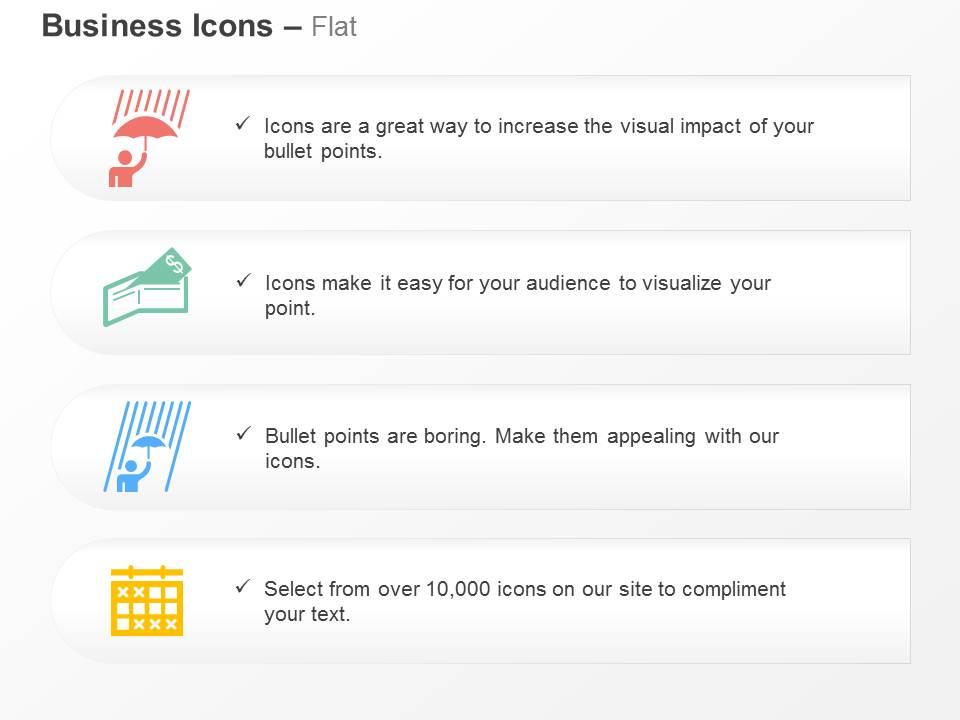Click the blue person under heavy rain icon

pos(147,446)
